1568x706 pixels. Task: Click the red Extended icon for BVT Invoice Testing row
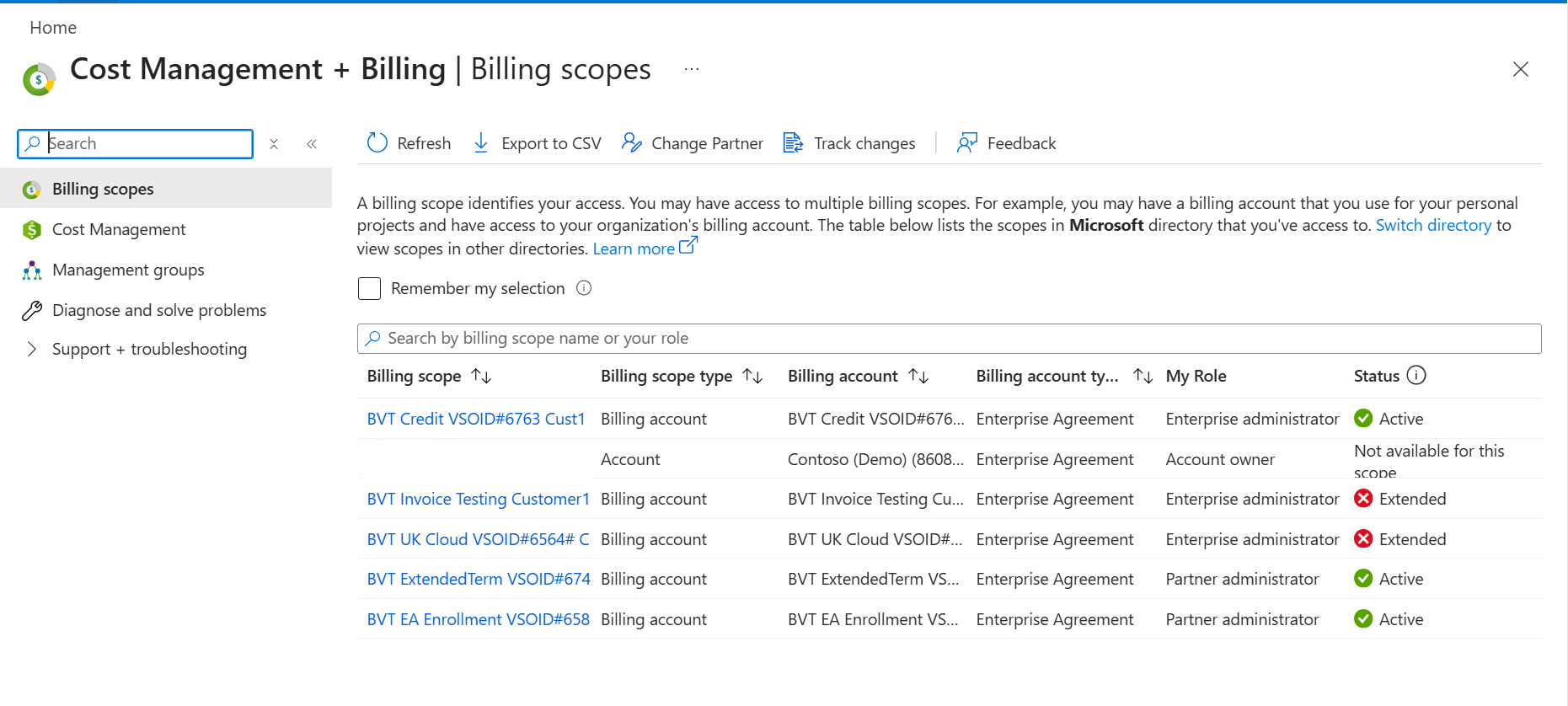click(x=1363, y=499)
